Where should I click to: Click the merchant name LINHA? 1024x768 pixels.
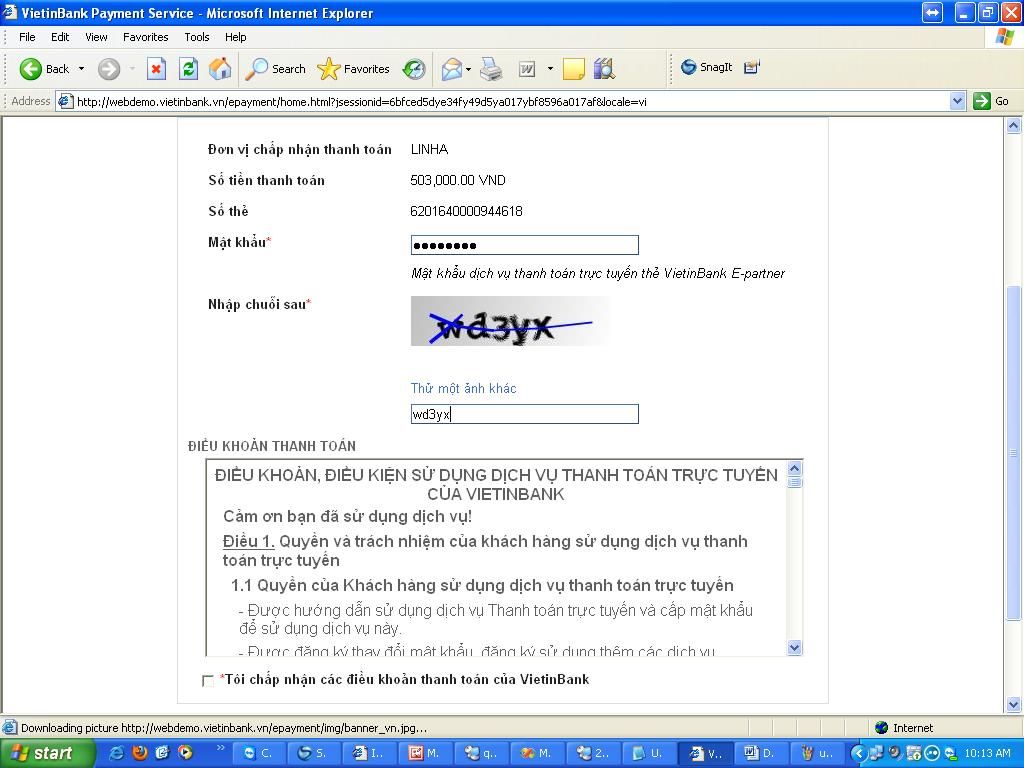tap(429, 150)
